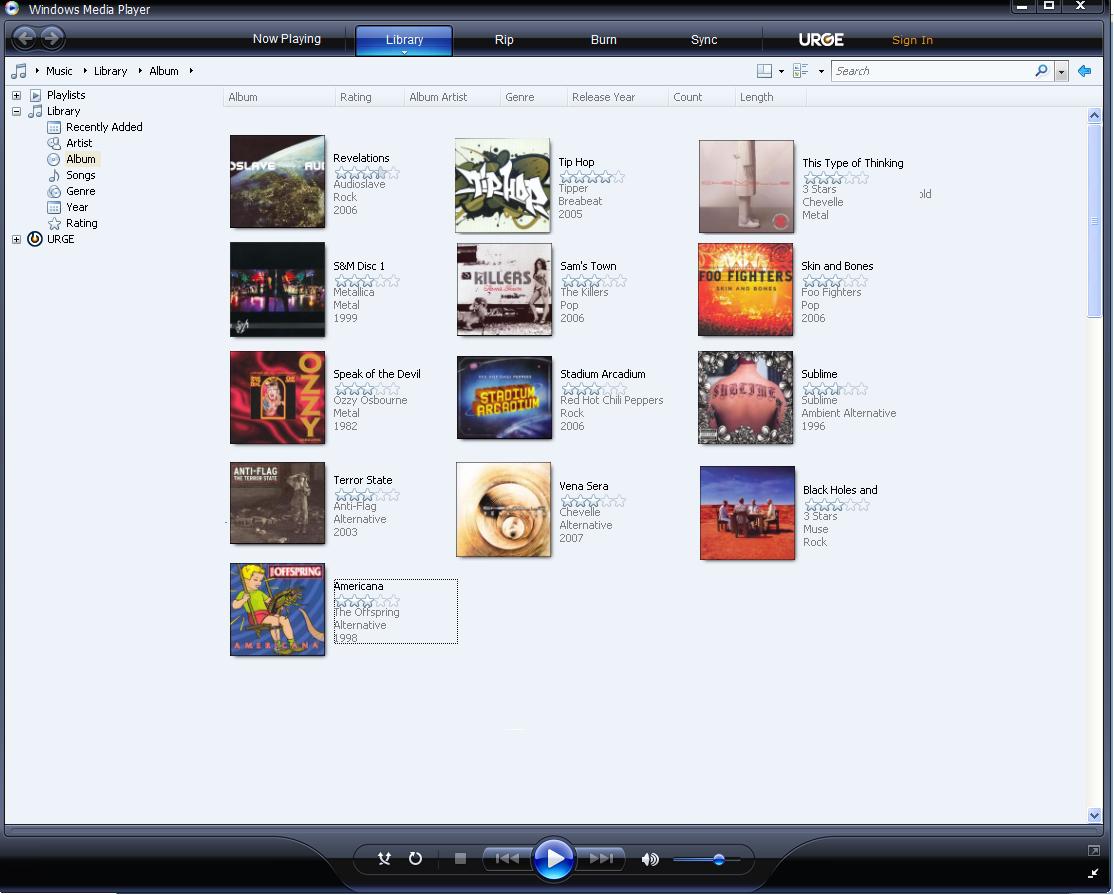Open the Library tab menu arrow
The height and width of the screenshot is (895, 1114).
click(404, 52)
